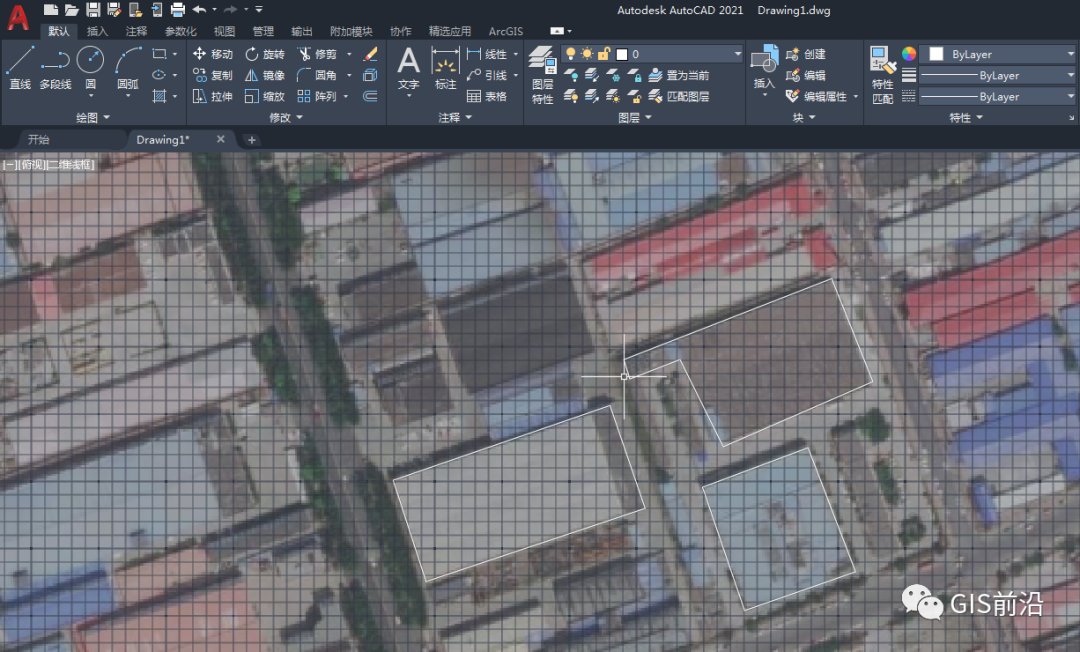Click Set as Current (置为当前) button
This screenshot has height=652, width=1080.
[679, 75]
